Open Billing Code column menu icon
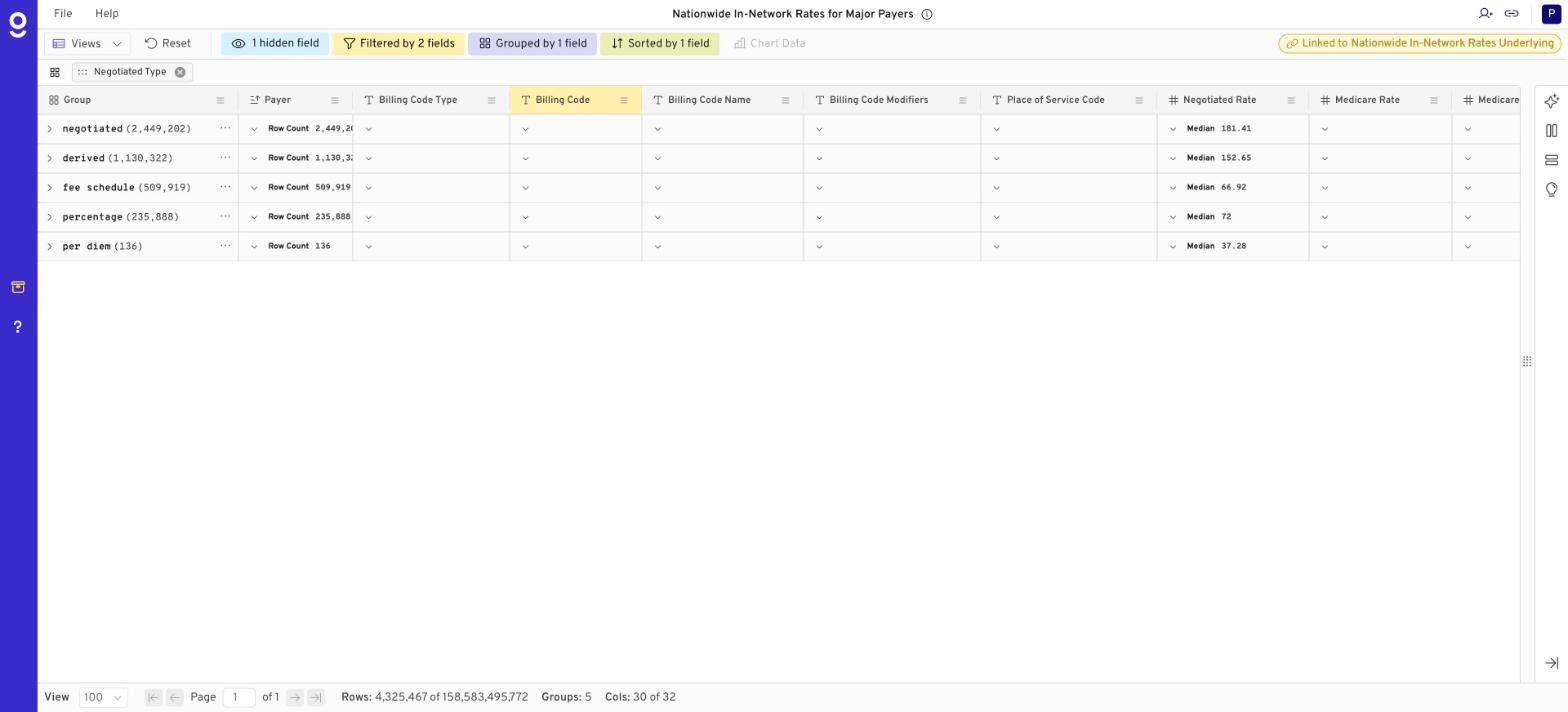 (623, 100)
